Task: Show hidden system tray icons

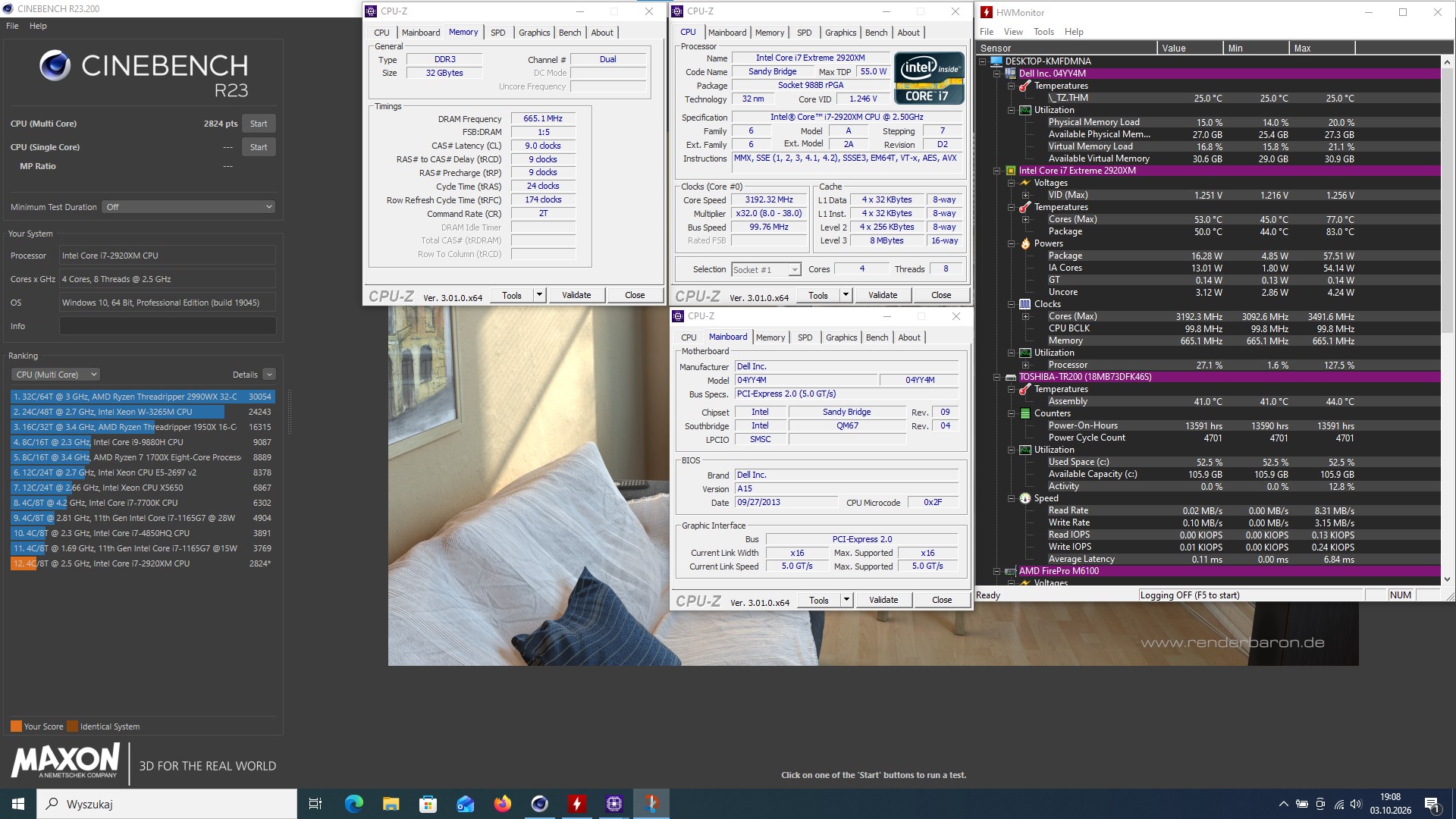Action: click(x=1283, y=804)
